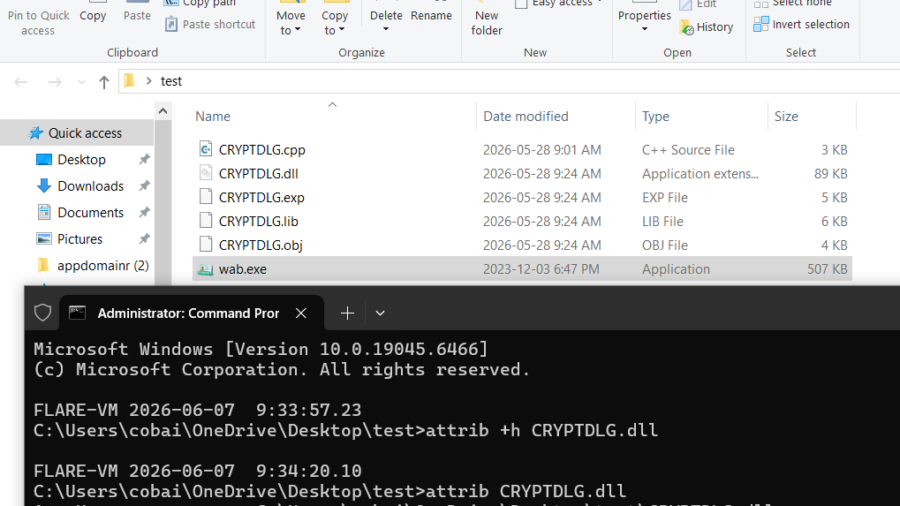This screenshot has width=900, height=506.
Task: Click the pin icon next to Downloads
Action: coord(144,186)
